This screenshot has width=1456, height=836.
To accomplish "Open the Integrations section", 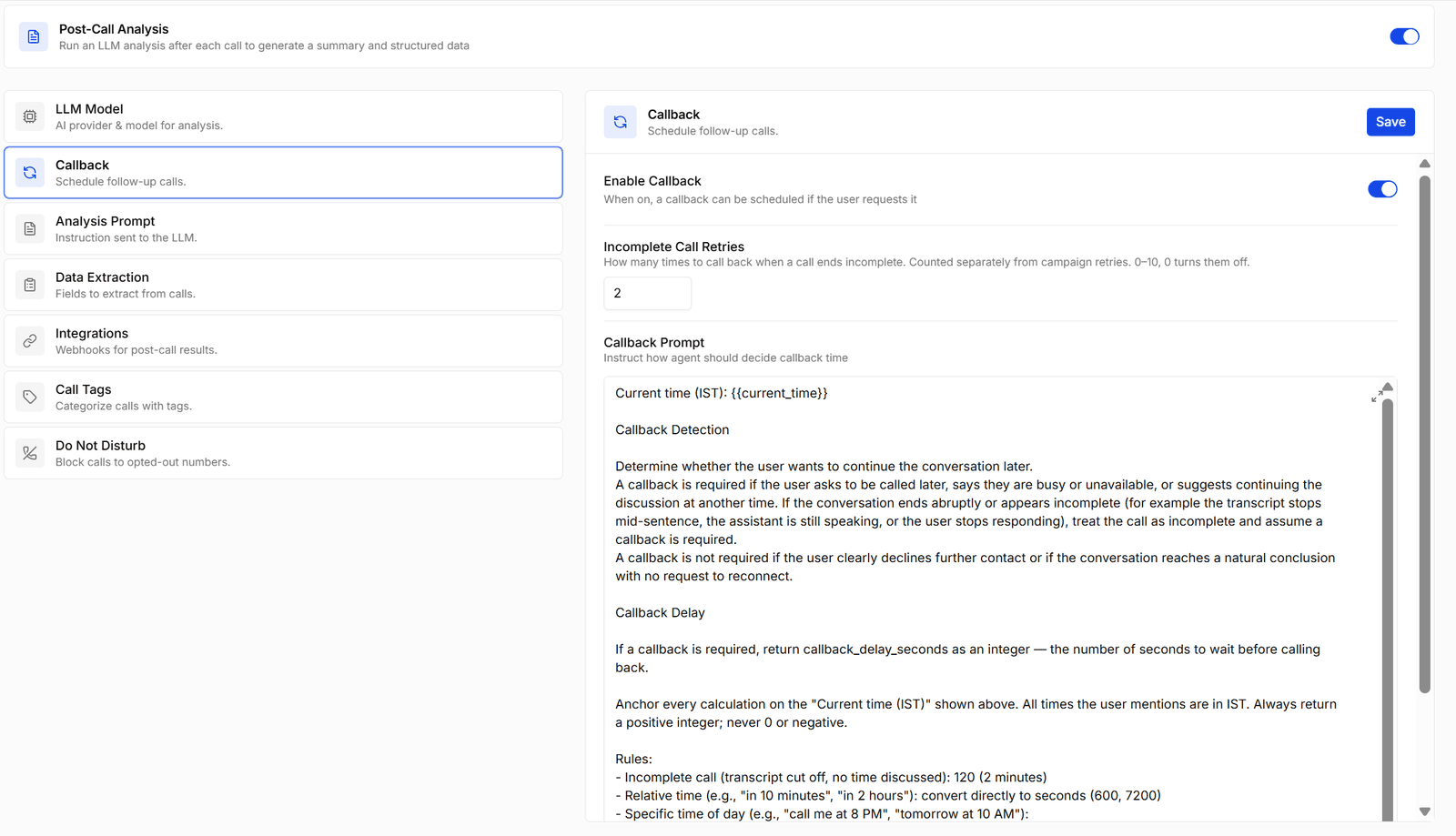I will (x=283, y=341).
